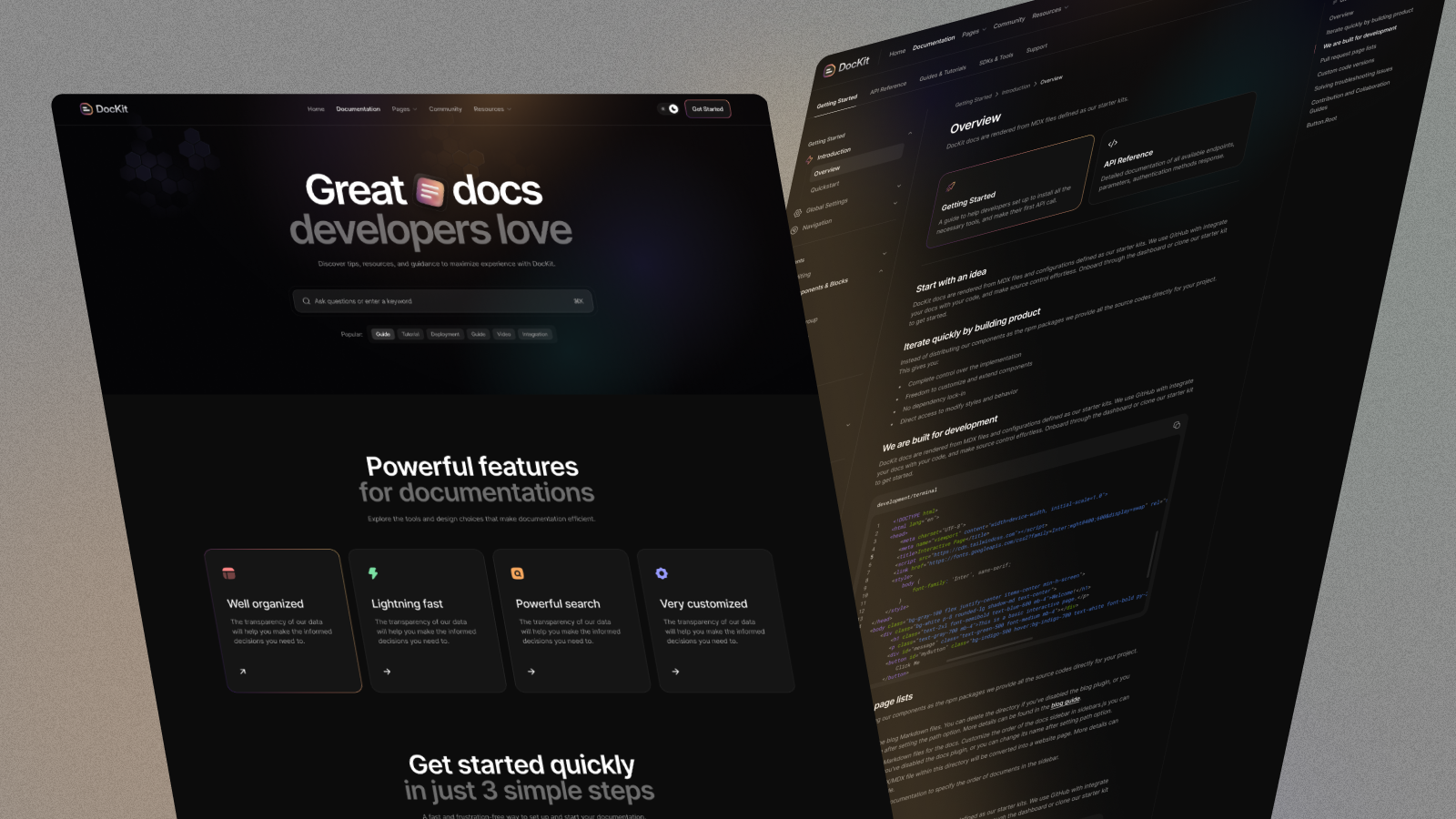Select the Deployment popular tag
1456x819 pixels.
pyautogui.click(x=445, y=334)
